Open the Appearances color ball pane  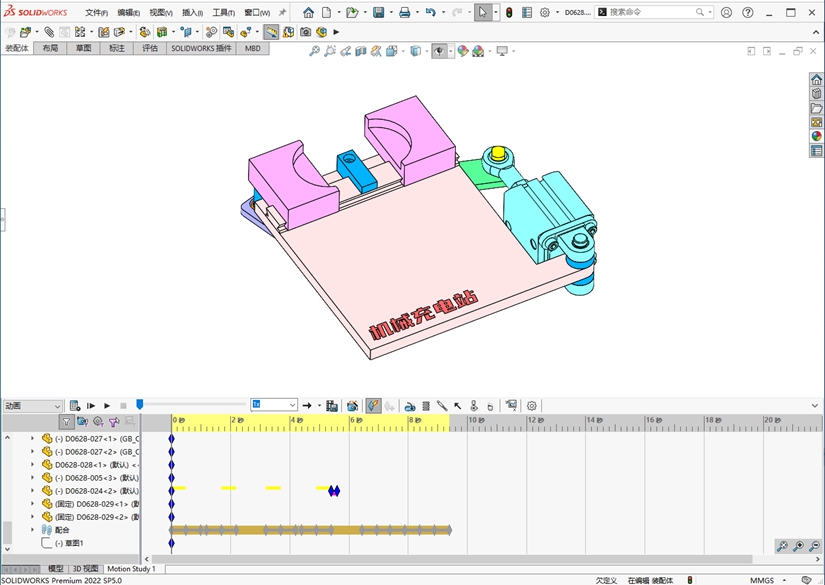[816, 136]
